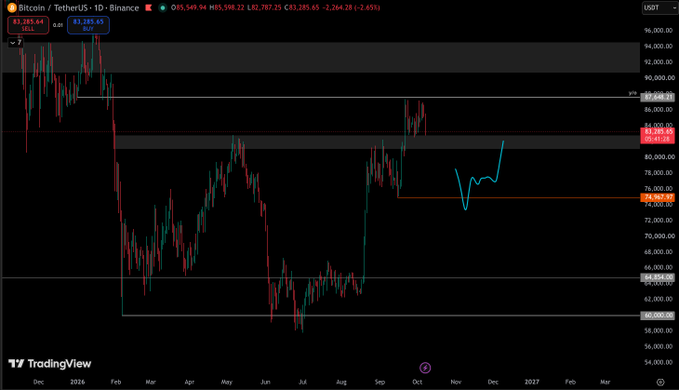The height and width of the screenshot is (390, 679).
Task: Click the red current price 83,285.65 label
Action: coord(657,135)
